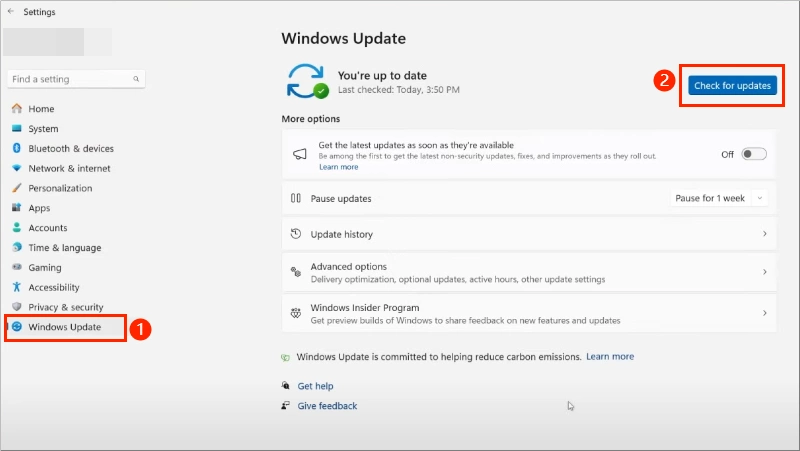Click 'Last checked: Today, 3:50 PM' text

(x=398, y=90)
